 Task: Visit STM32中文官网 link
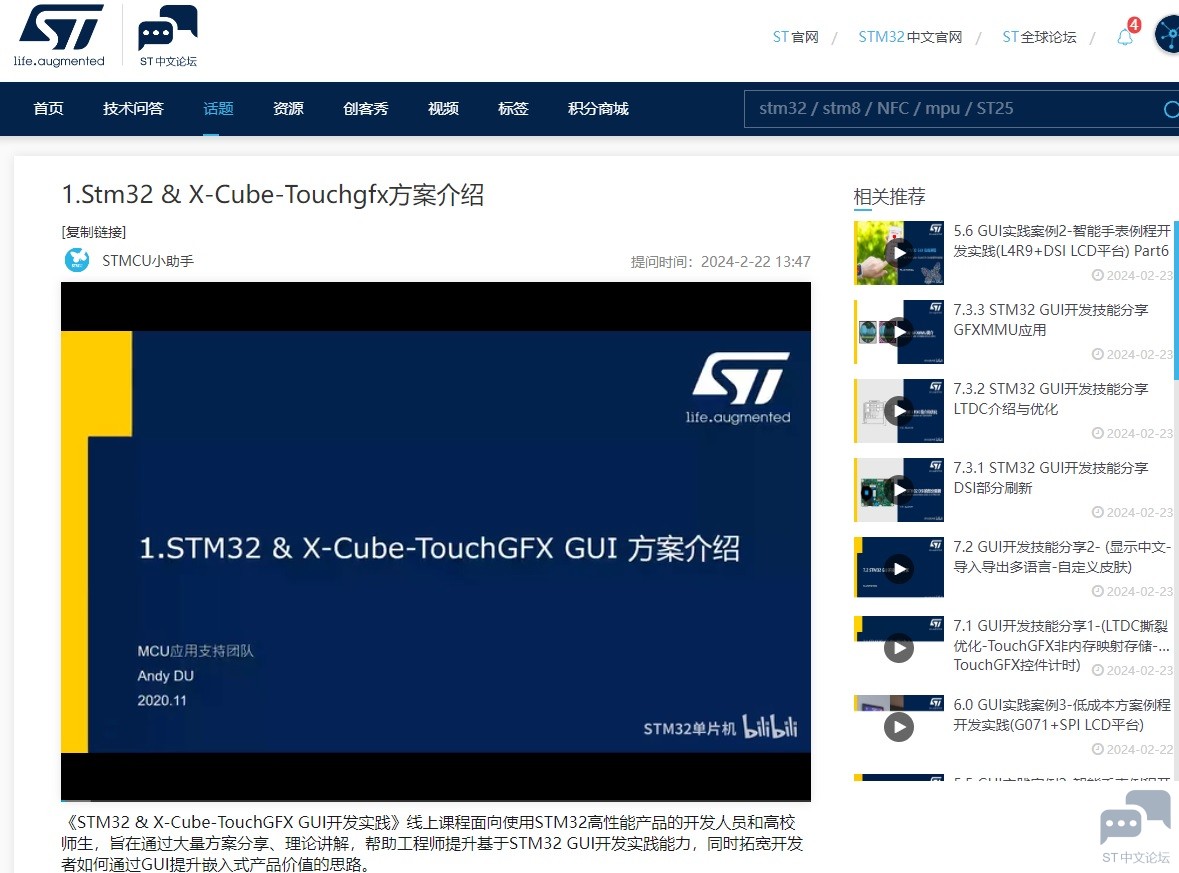(910, 37)
